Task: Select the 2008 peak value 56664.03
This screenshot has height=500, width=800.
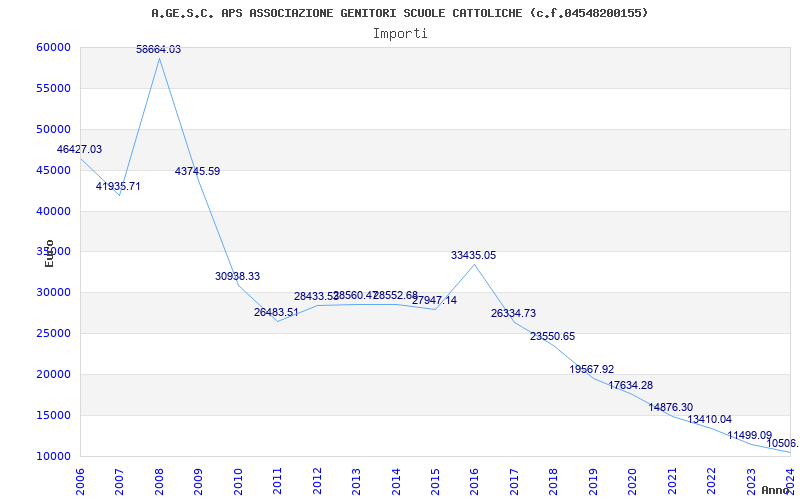Action: tap(159, 49)
